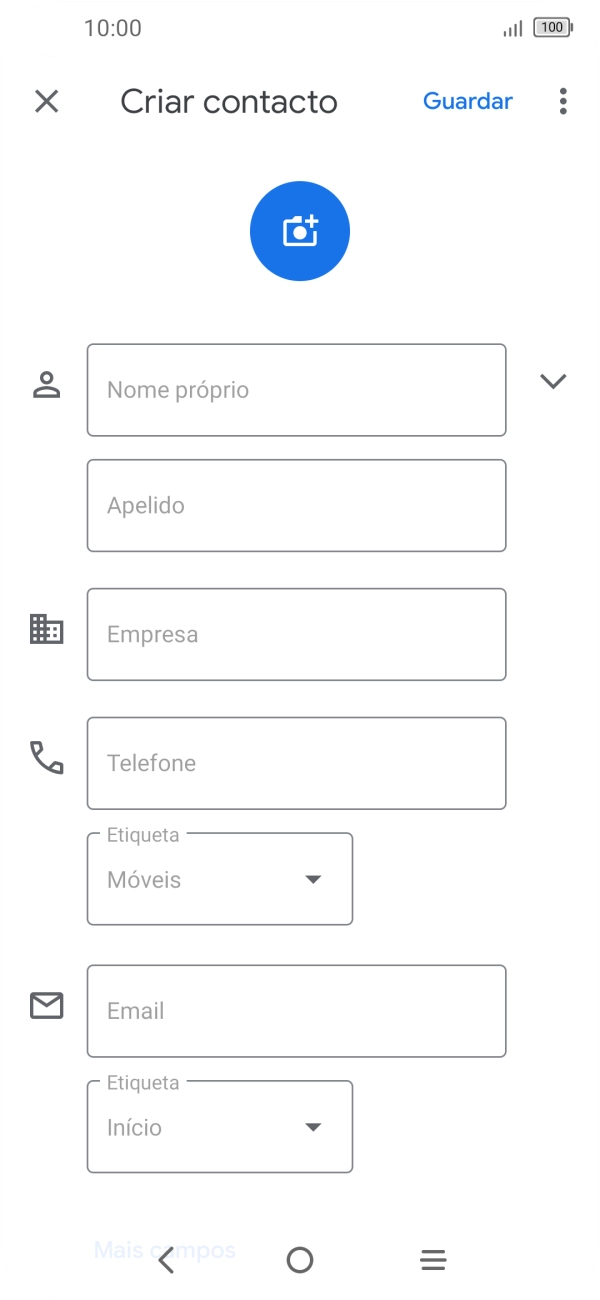The width and height of the screenshot is (600, 1300).
Task: Select the Nome próprio input field
Action: point(296,390)
